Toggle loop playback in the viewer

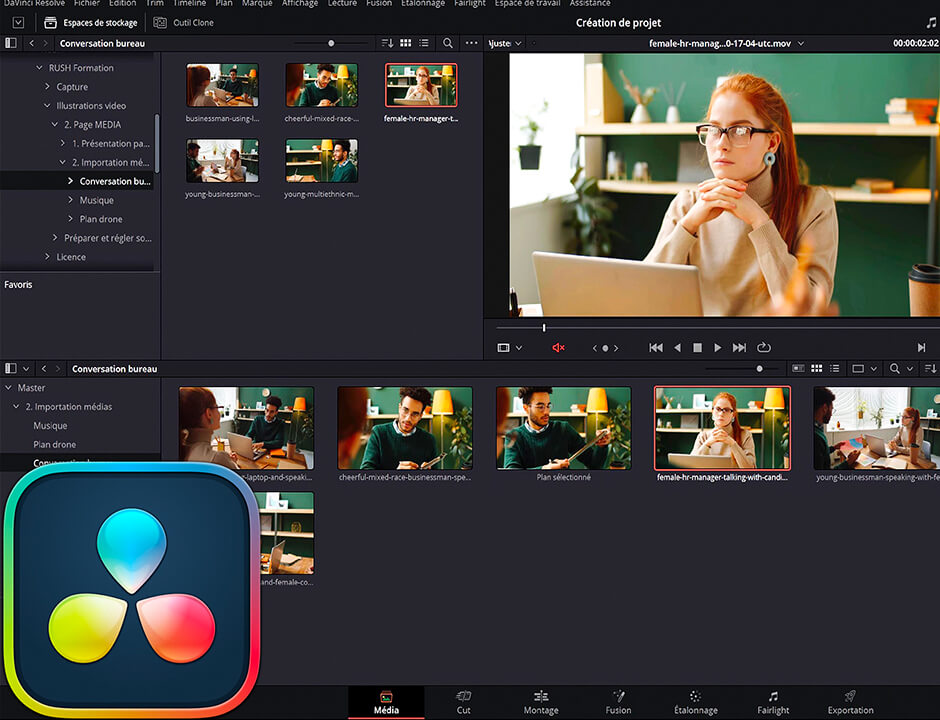pos(764,348)
